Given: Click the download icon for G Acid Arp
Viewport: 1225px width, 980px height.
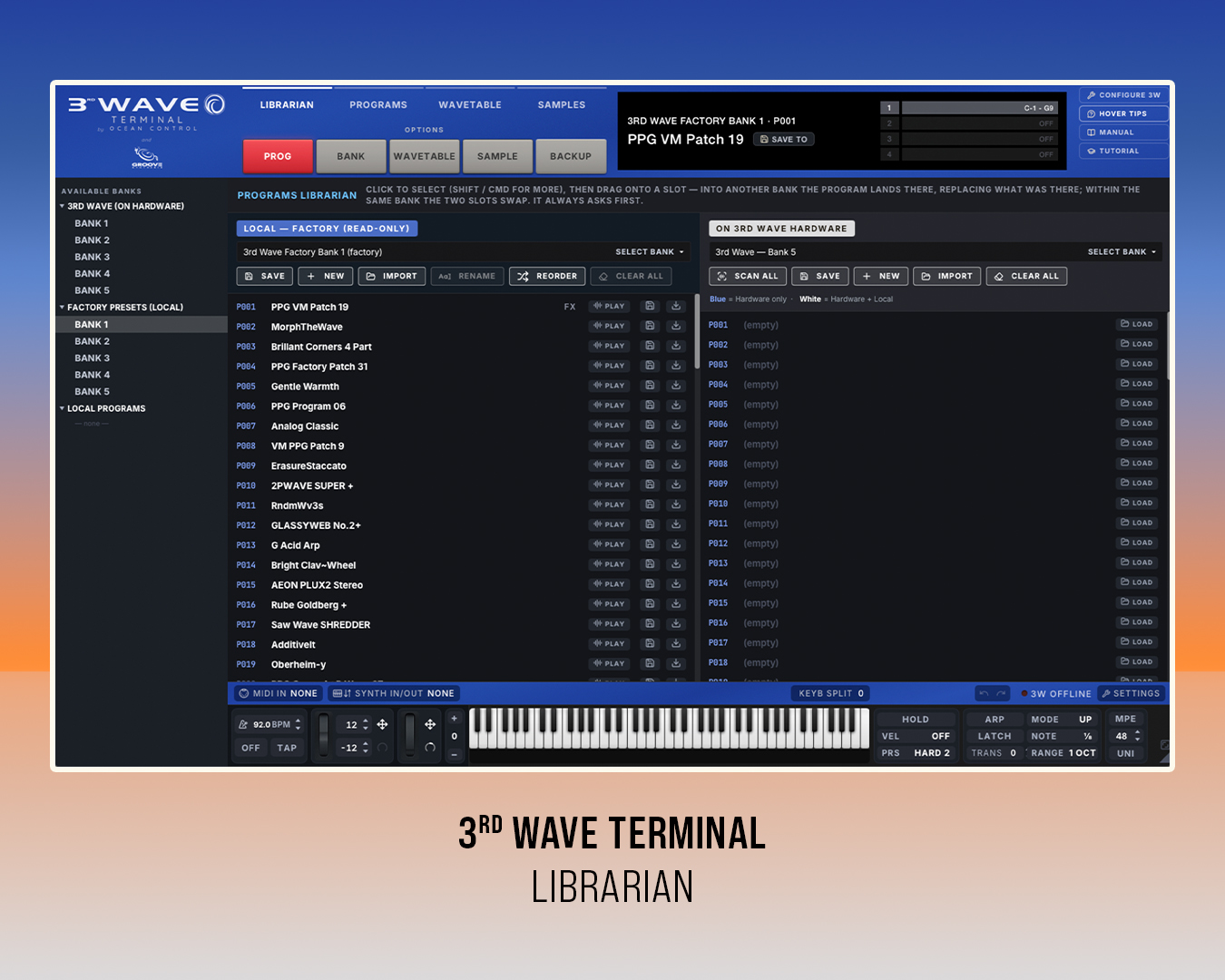Looking at the screenshot, I should click(676, 544).
